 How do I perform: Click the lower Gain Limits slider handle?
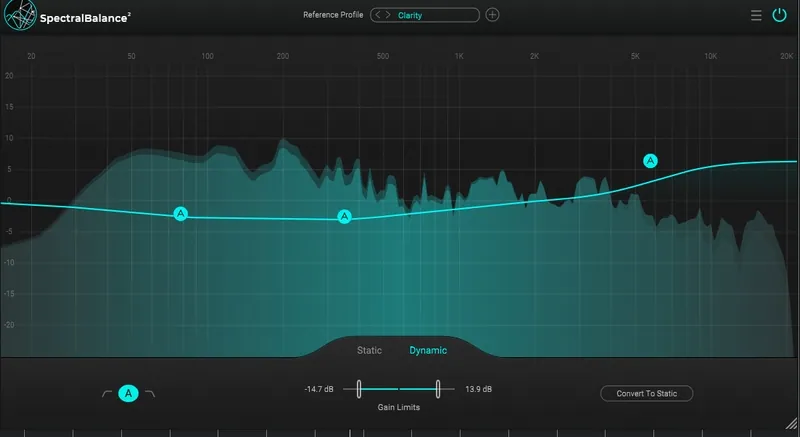pyautogui.click(x=357, y=388)
